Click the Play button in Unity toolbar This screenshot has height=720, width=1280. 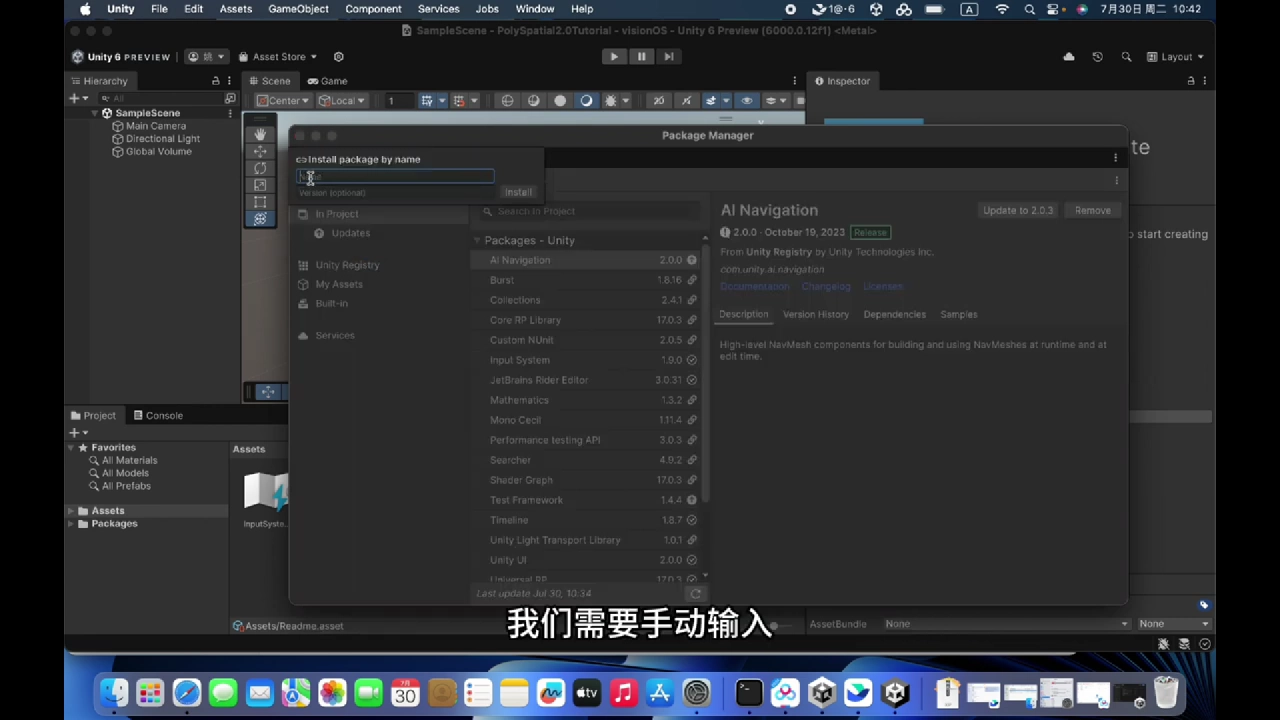[x=614, y=57]
